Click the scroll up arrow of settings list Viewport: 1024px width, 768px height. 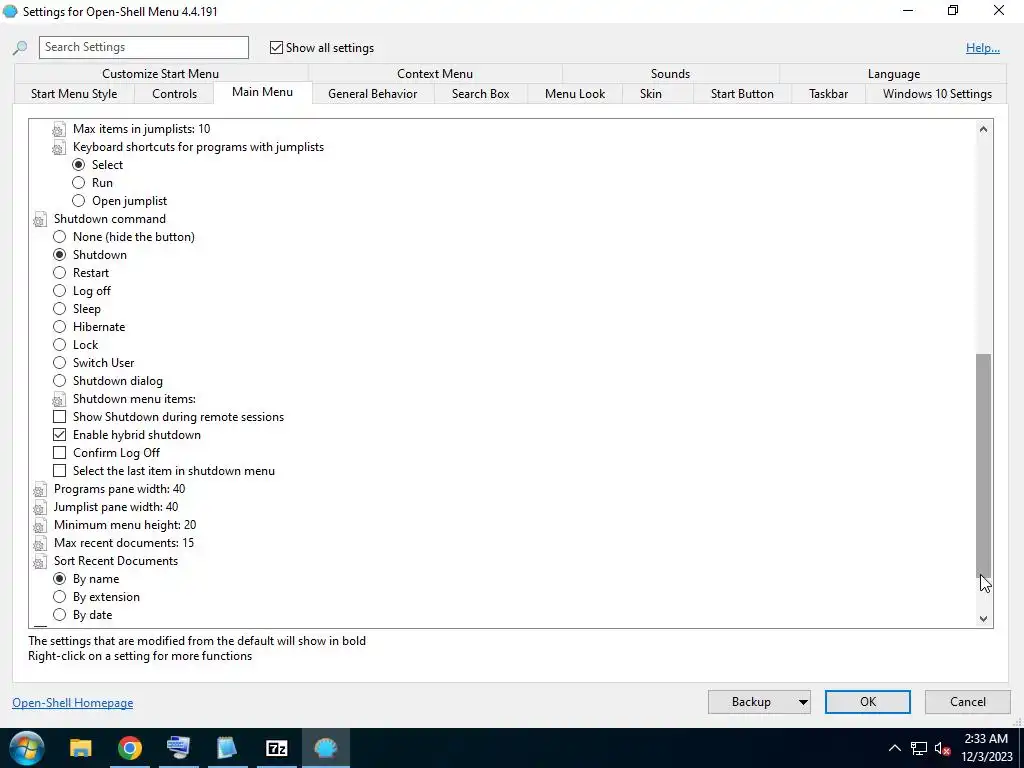(984, 129)
